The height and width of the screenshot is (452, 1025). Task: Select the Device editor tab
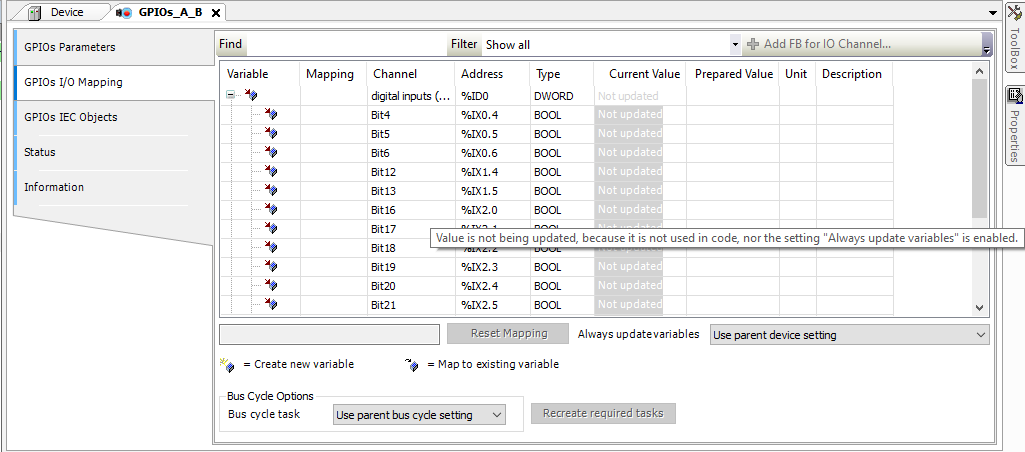66,12
